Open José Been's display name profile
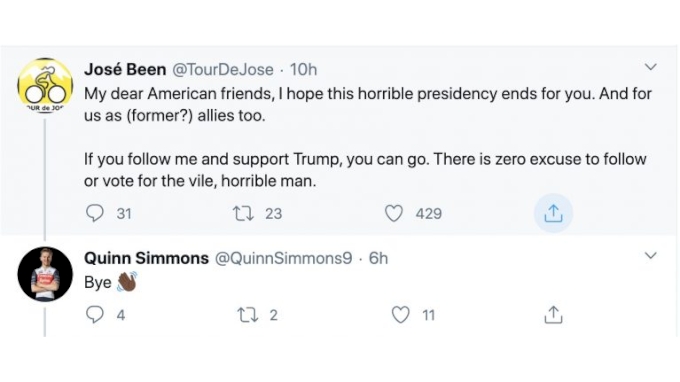680x382 pixels. point(125,69)
